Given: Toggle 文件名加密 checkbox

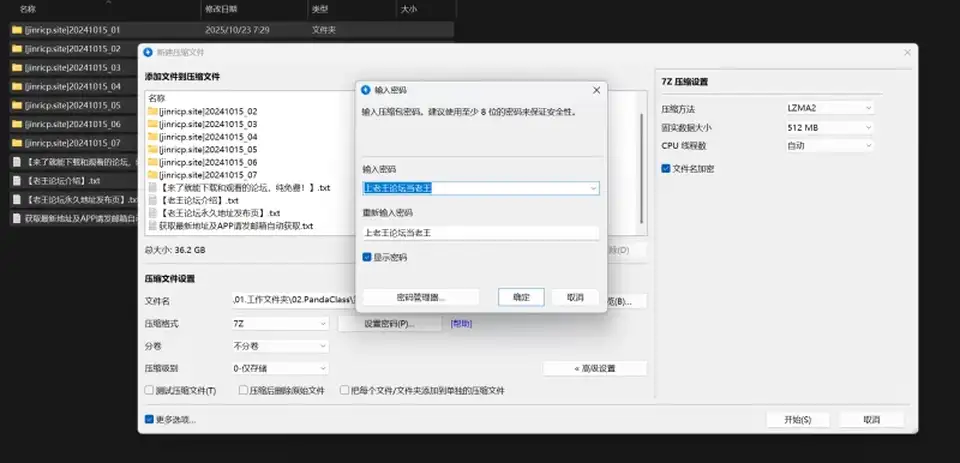Looking at the screenshot, I should click(x=666, y=168).
